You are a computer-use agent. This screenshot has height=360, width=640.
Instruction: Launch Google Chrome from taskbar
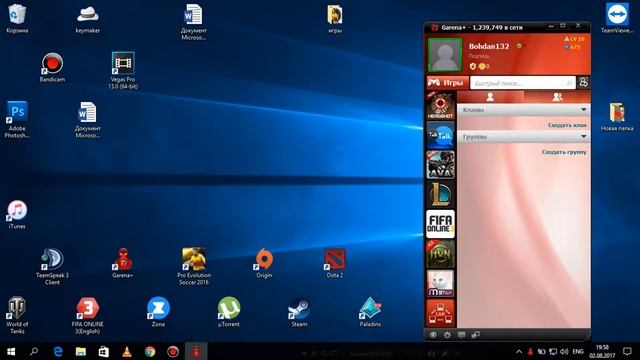(150, 351)
